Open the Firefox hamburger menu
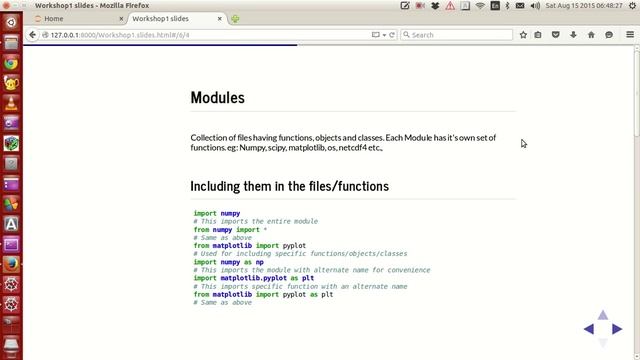 (630, 35)
